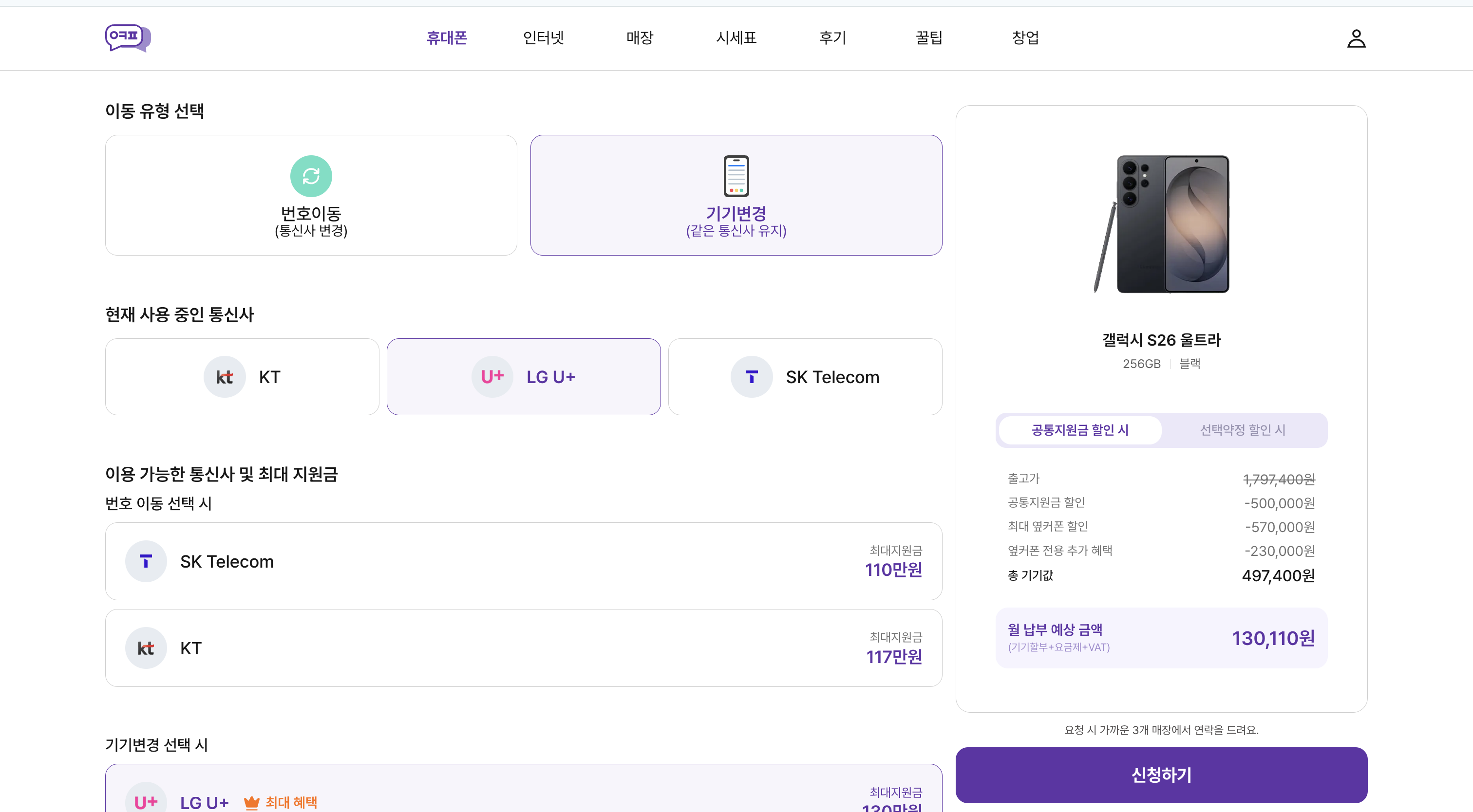Click the kt logo in current carrier row
Viewport: 1473px width, 812px height.
click(x=224, y=377)
